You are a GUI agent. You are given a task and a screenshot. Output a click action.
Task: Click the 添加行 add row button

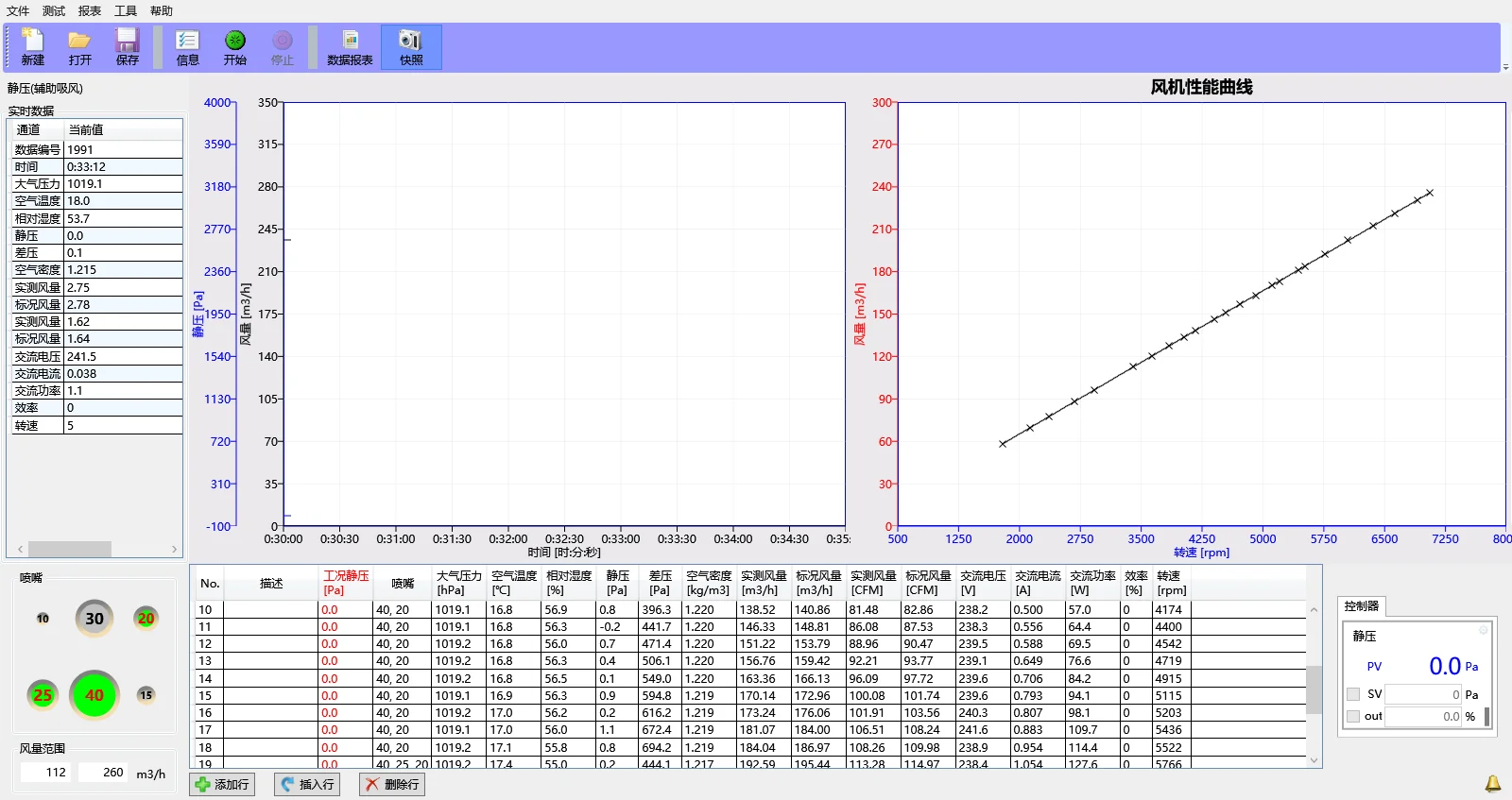222,784
